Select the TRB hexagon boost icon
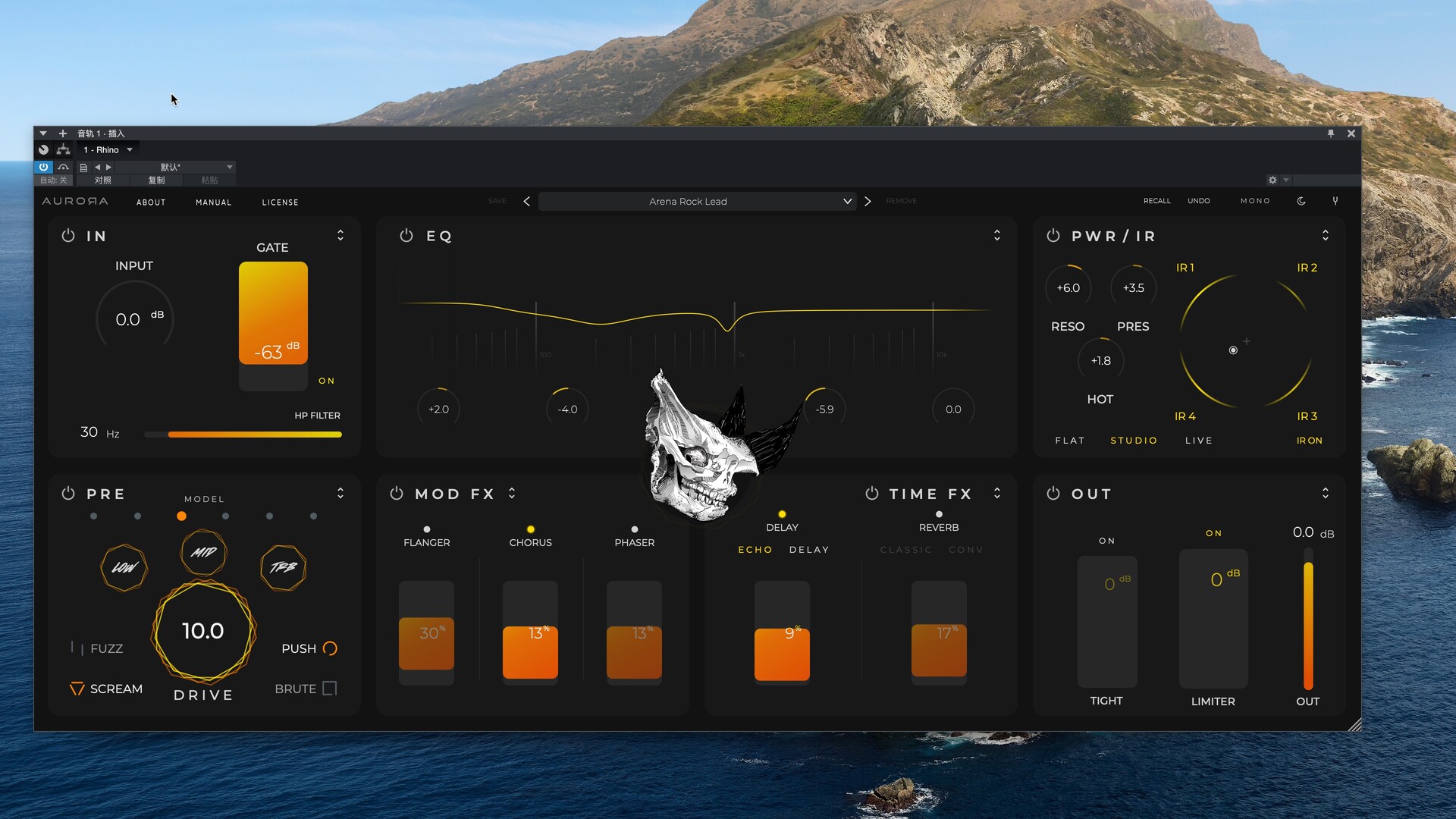 click(x=283, y=567)
